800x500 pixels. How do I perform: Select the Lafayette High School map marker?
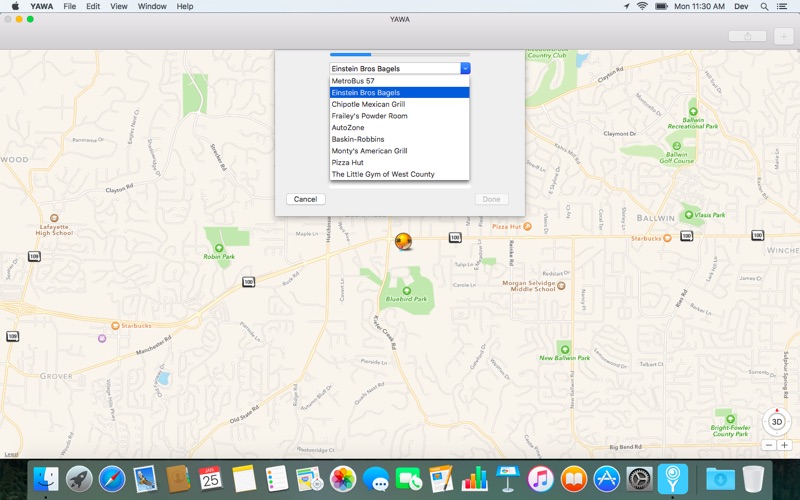coord(54,218)
